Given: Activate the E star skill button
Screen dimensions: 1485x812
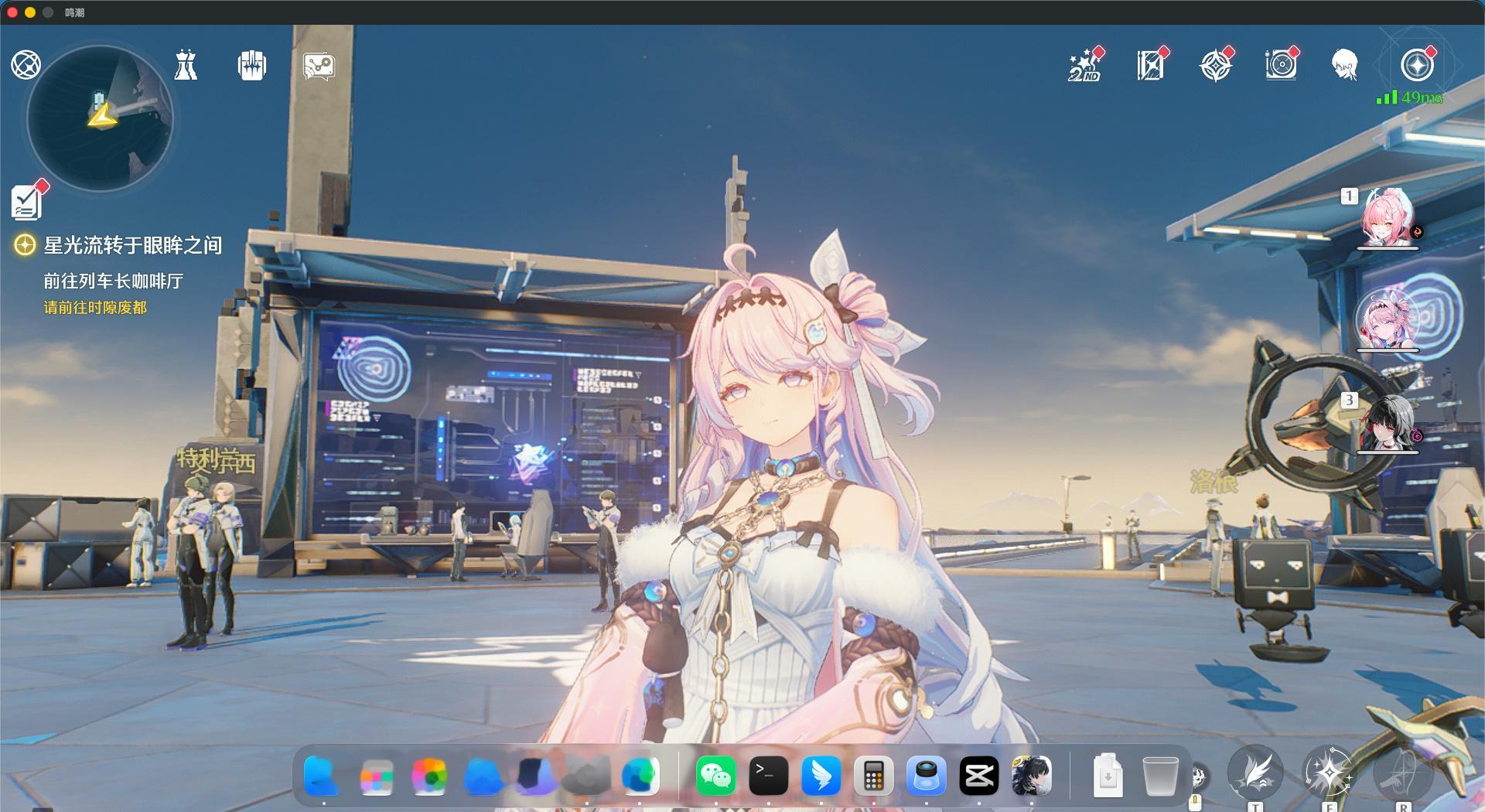Looking at the screenshot, I should pyautogui.click(x=1329, y=774).
